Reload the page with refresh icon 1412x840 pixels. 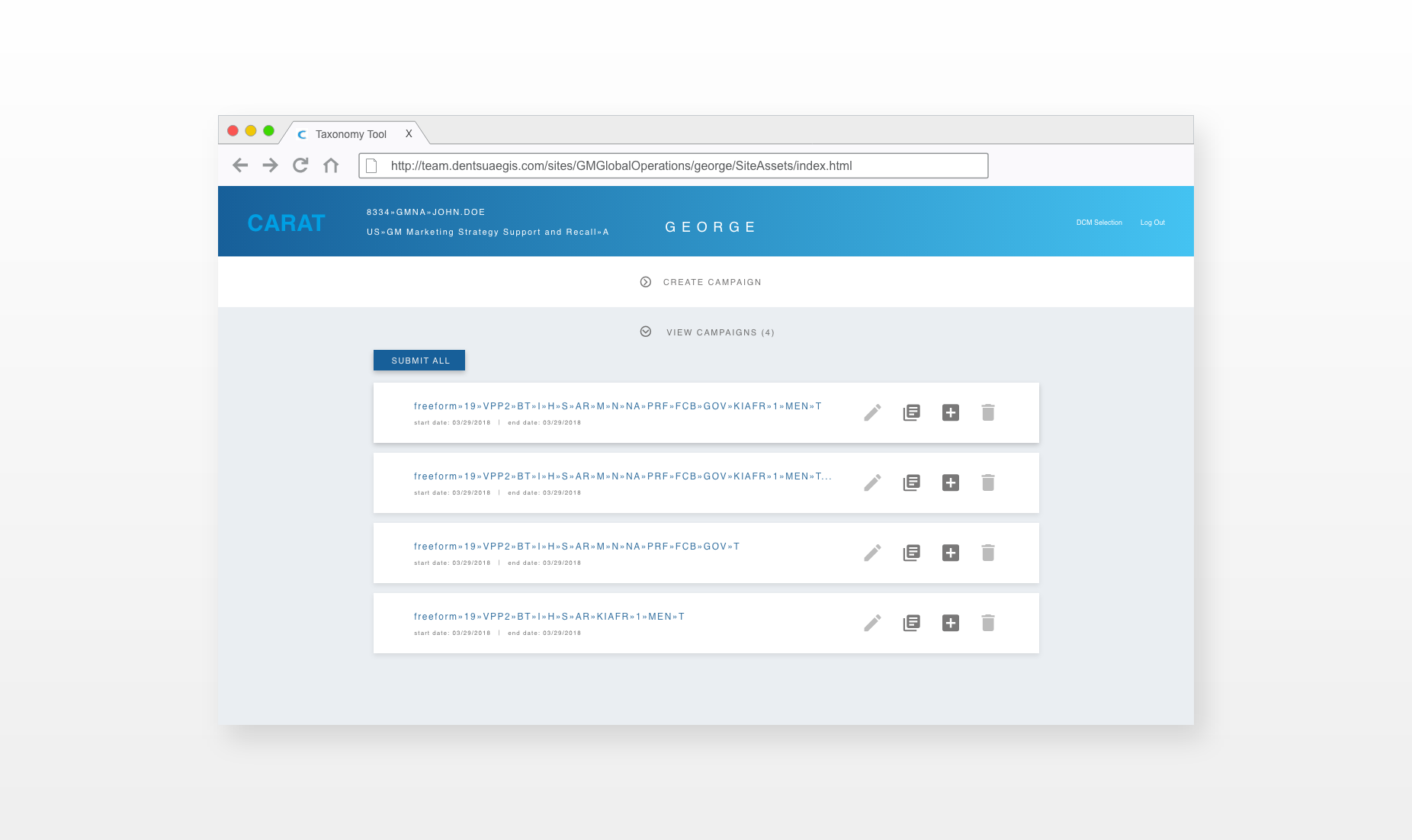[300, 165]
